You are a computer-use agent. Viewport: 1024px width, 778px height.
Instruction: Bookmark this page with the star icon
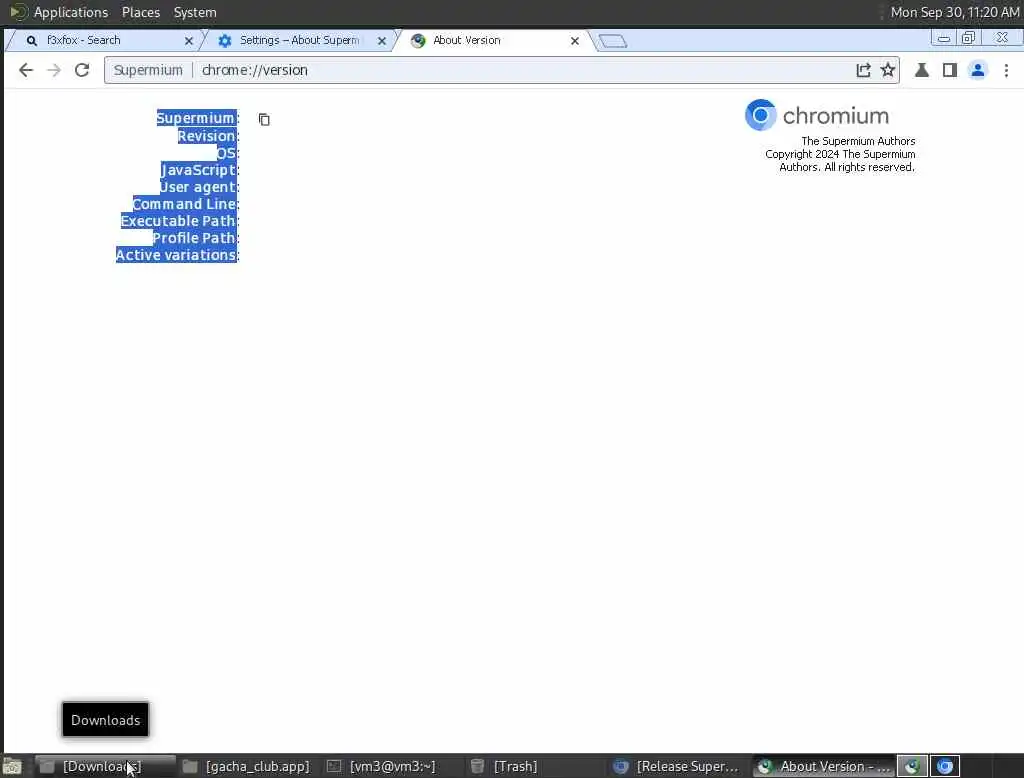click(x=888, y=70)
